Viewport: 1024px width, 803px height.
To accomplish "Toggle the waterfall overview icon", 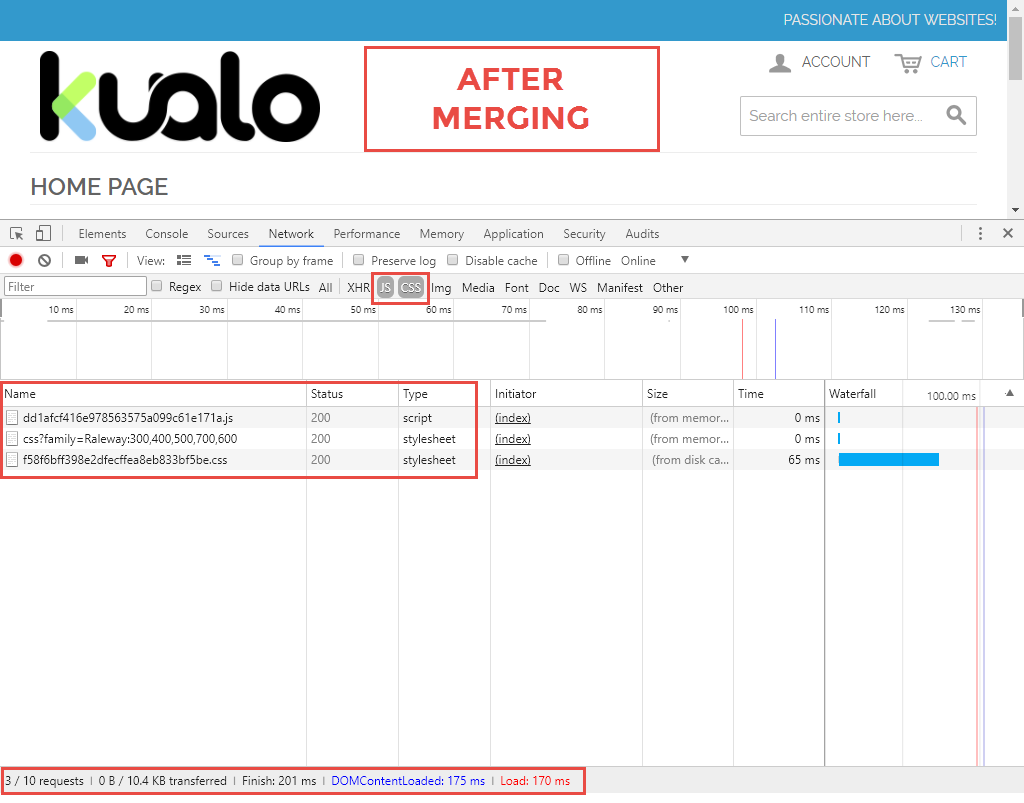I will click(211, 260).
